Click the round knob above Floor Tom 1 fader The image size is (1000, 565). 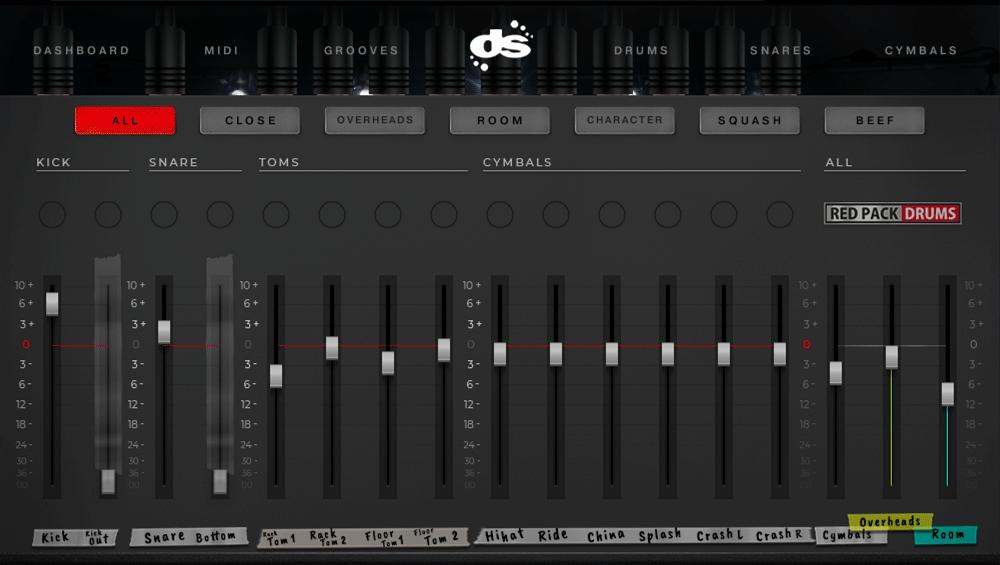pos(388,214)
